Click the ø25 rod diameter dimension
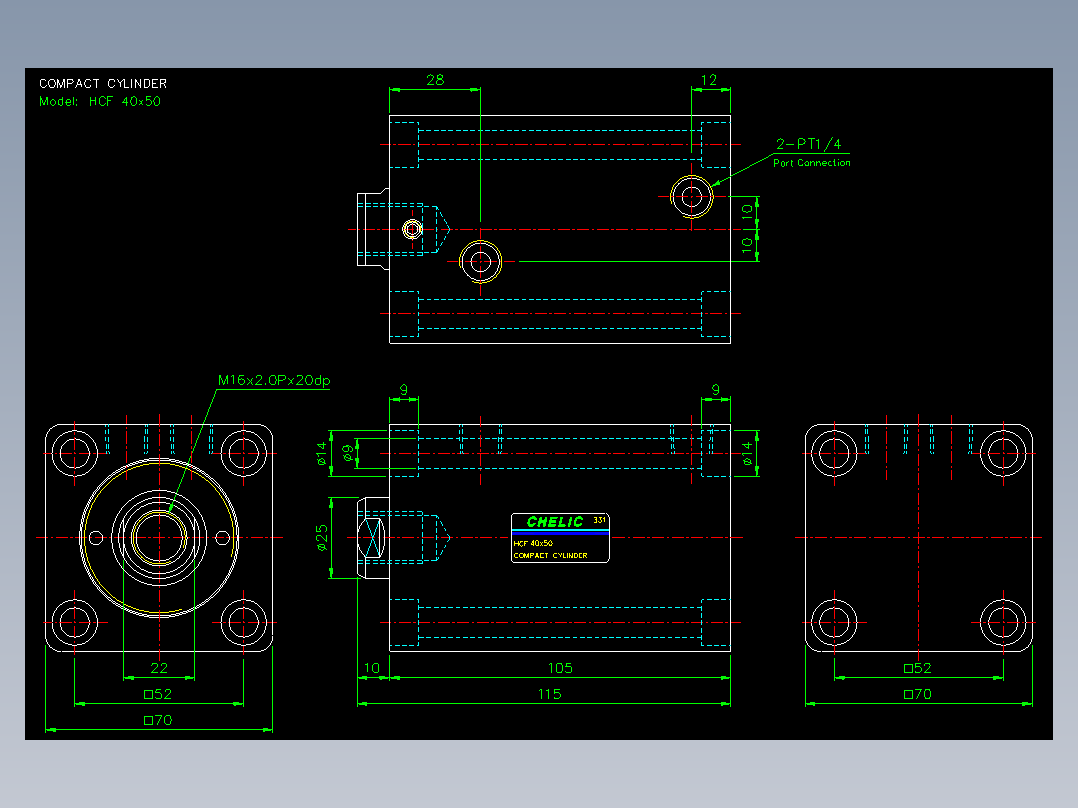This screenshot has width=1078, height=808. tap(322, 538)
